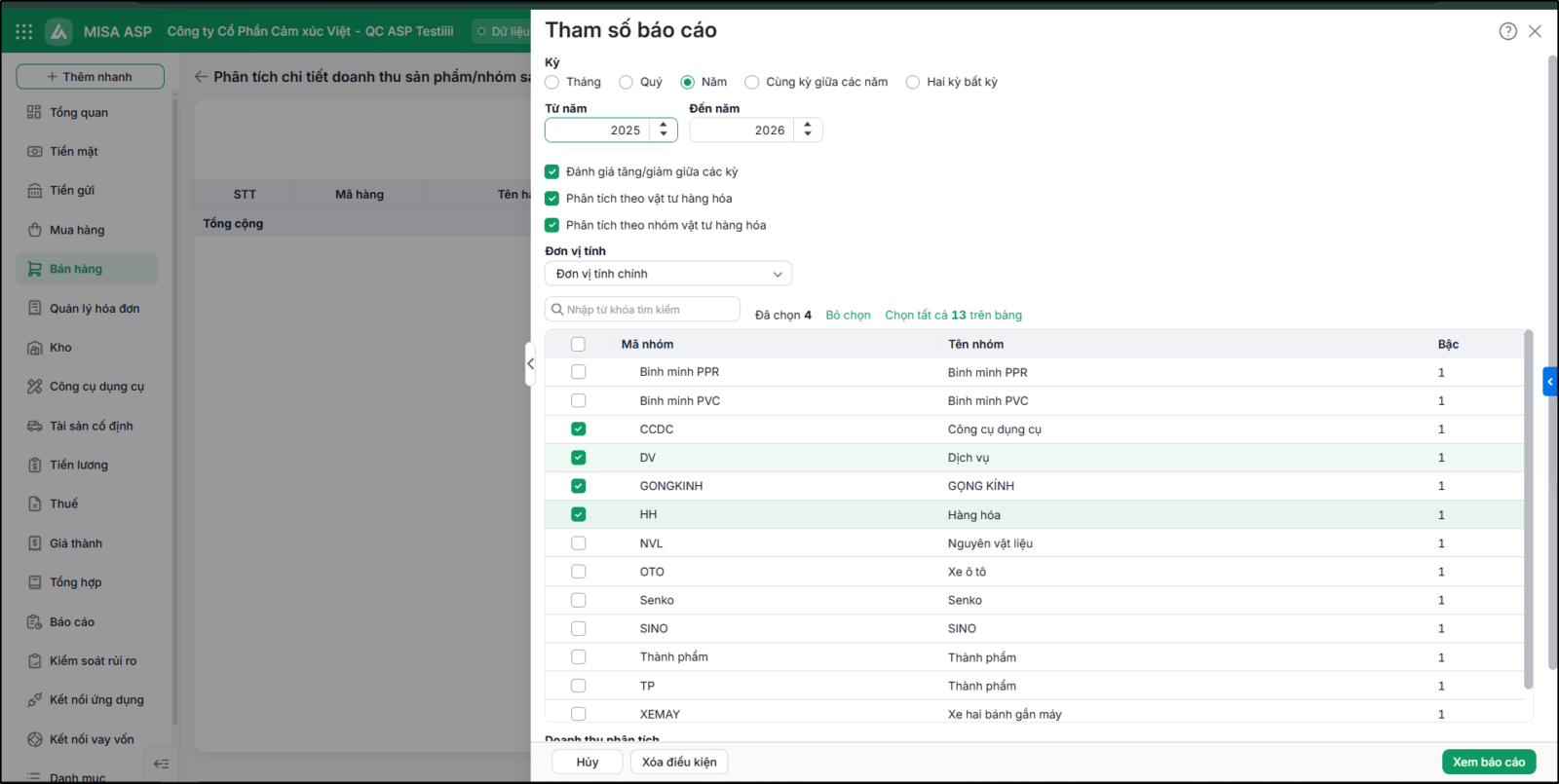Click Chọn tất cả 13 trên bảng link
Screen dimensions: 1559x784
[953, 315]
